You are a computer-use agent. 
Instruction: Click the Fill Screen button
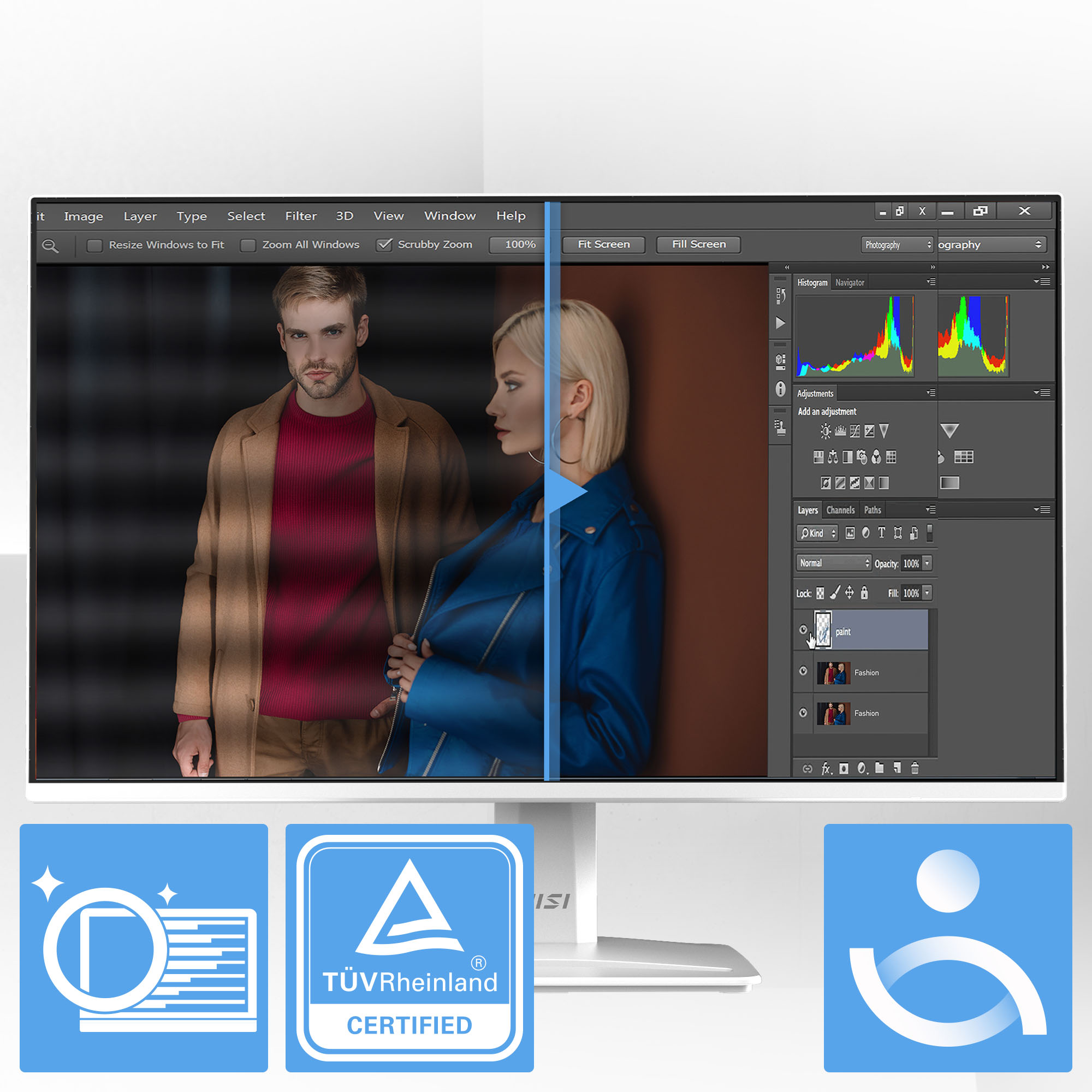(699, 244)
